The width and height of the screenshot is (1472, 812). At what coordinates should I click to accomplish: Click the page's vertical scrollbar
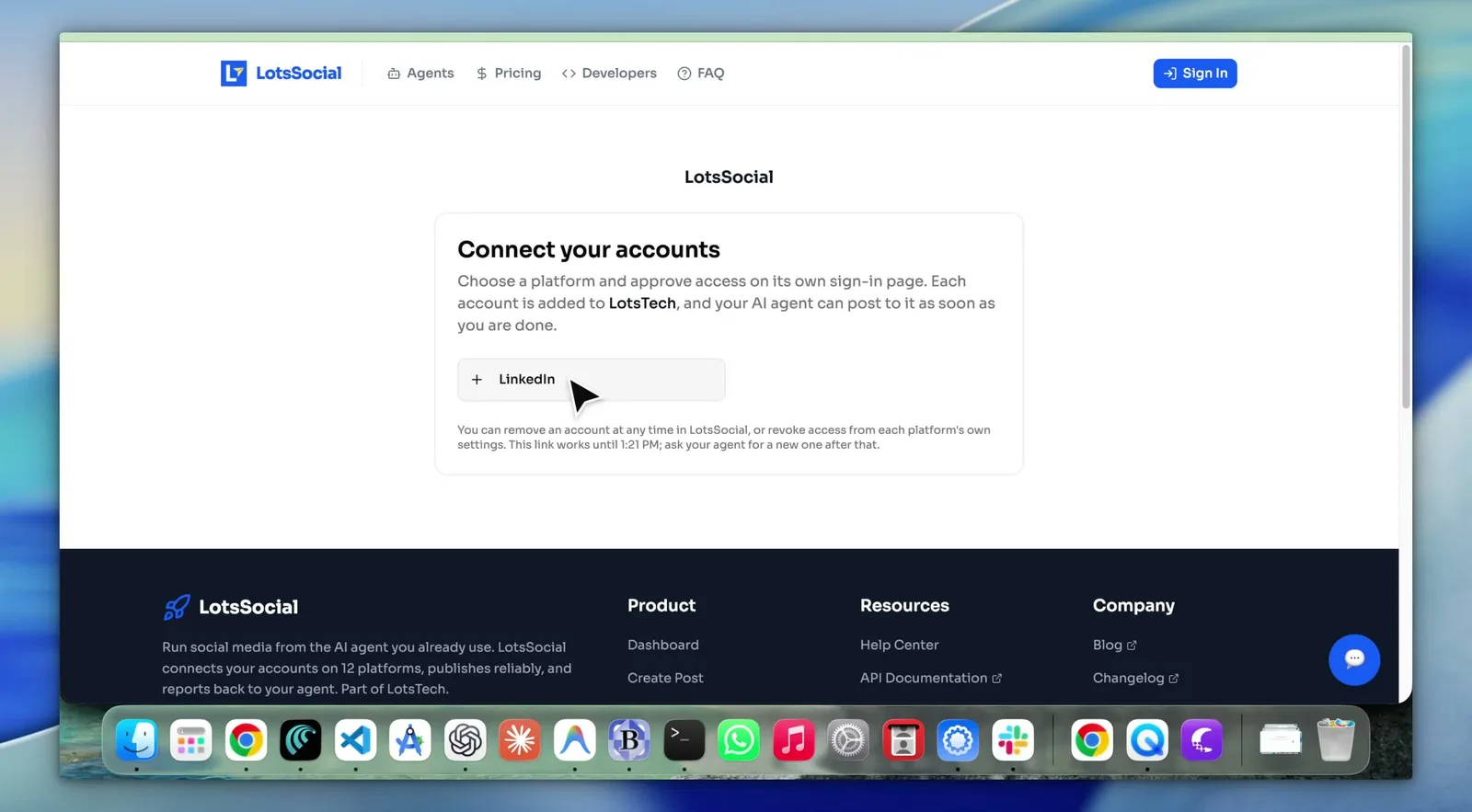[1406, 226]
